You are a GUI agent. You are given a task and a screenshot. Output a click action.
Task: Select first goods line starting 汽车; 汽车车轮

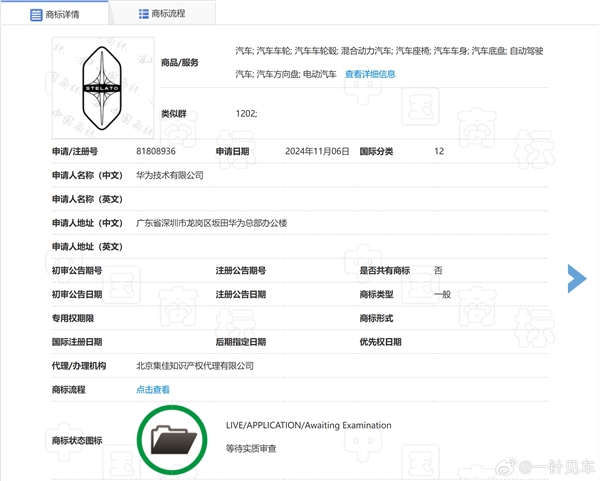pos(390,51)
